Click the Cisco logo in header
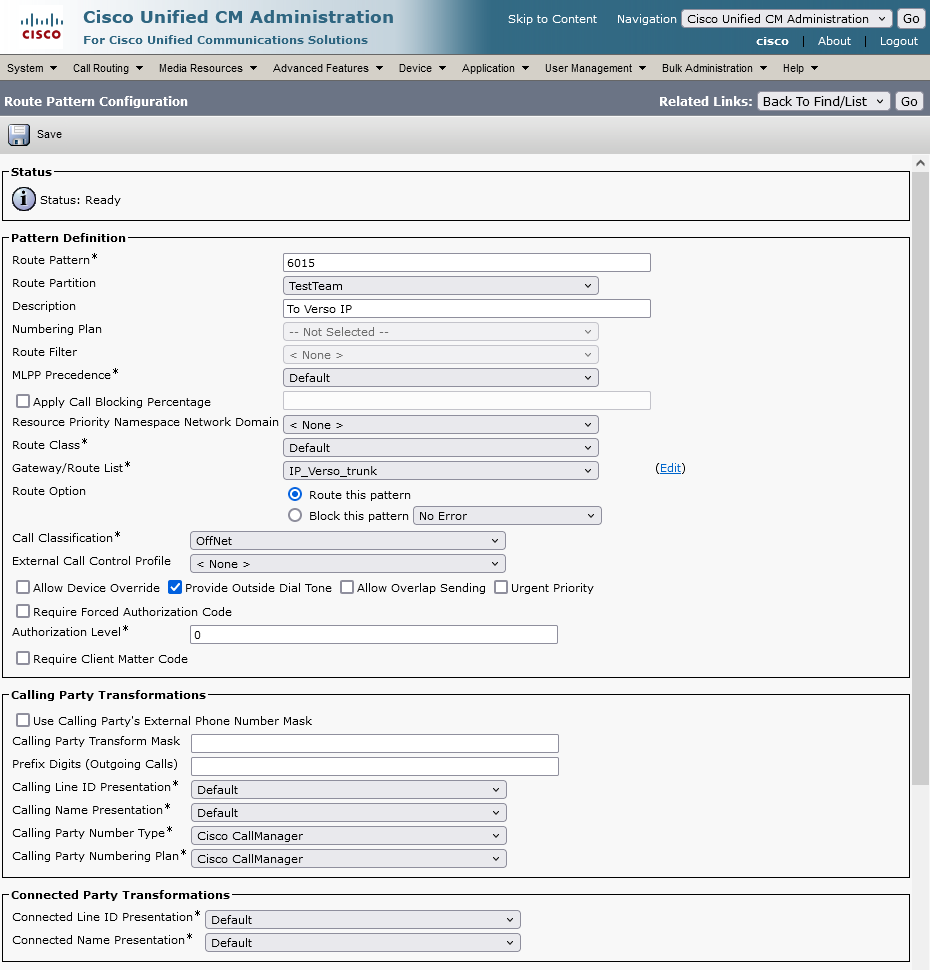930x970 pixels. pyautogui.click(x=41, y=27)
